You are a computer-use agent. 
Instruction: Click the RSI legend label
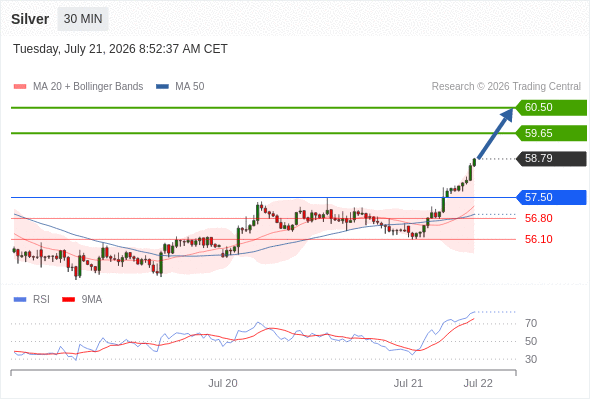[41, 300]
